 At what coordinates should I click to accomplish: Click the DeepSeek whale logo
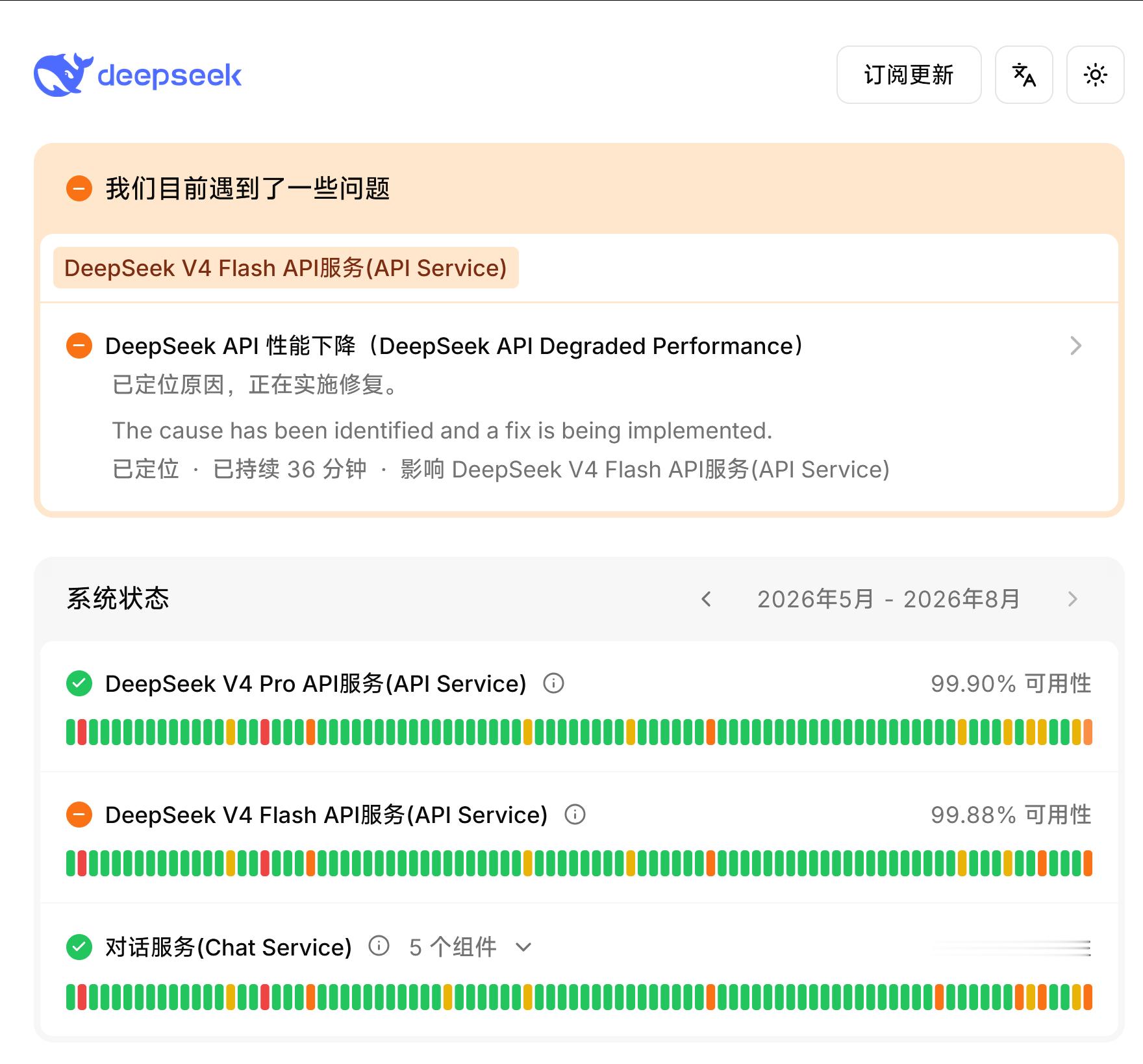[137, 75]
